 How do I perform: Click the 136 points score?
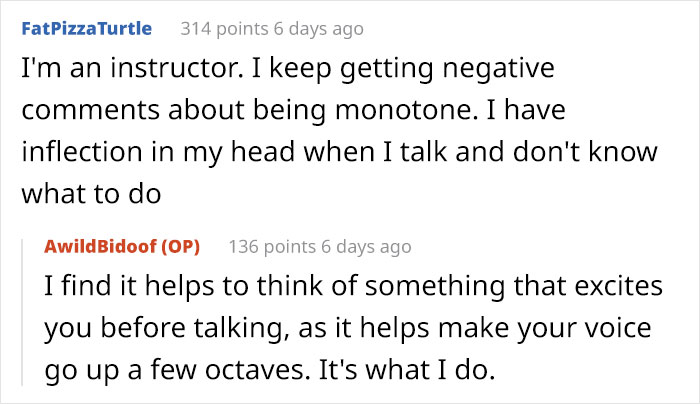coord(272,246)
